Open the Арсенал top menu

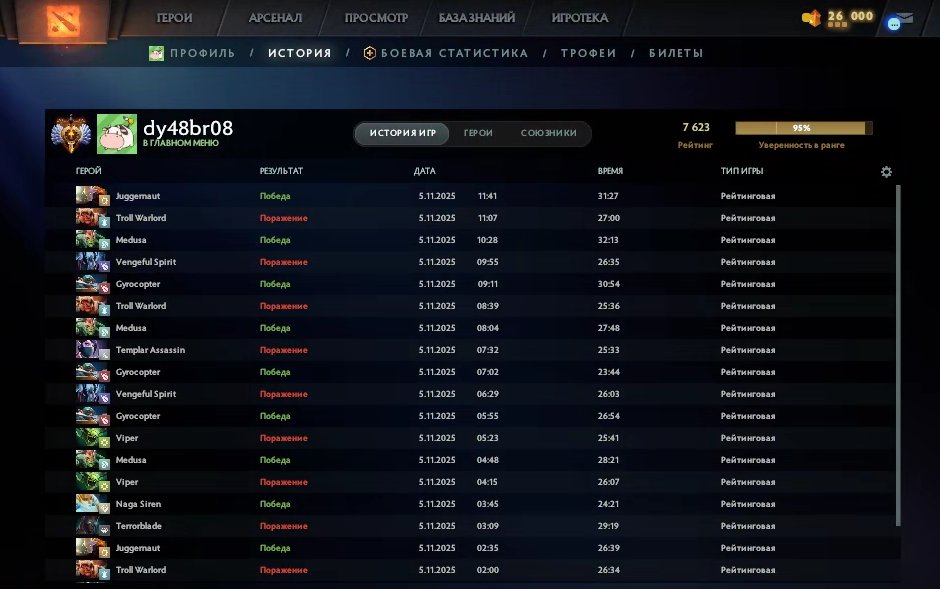tap(277, 18)
